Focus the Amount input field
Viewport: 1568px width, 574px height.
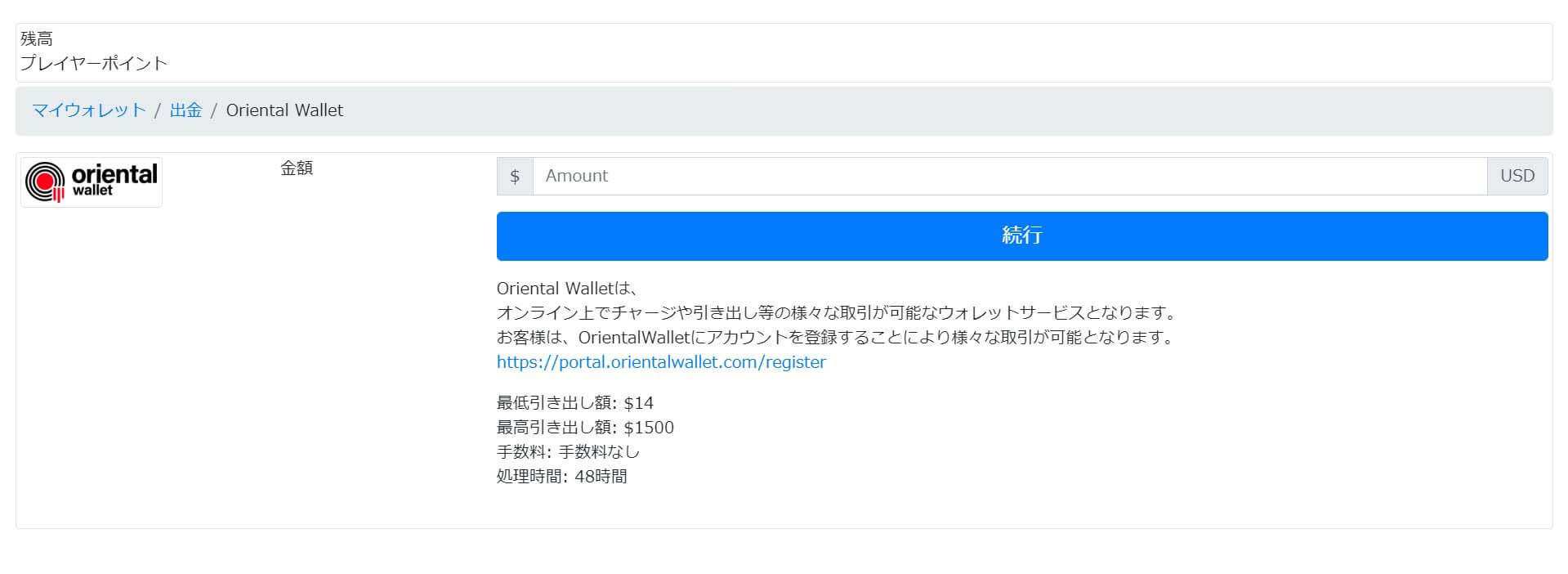pyautogui.click(x=1010, y=176)
